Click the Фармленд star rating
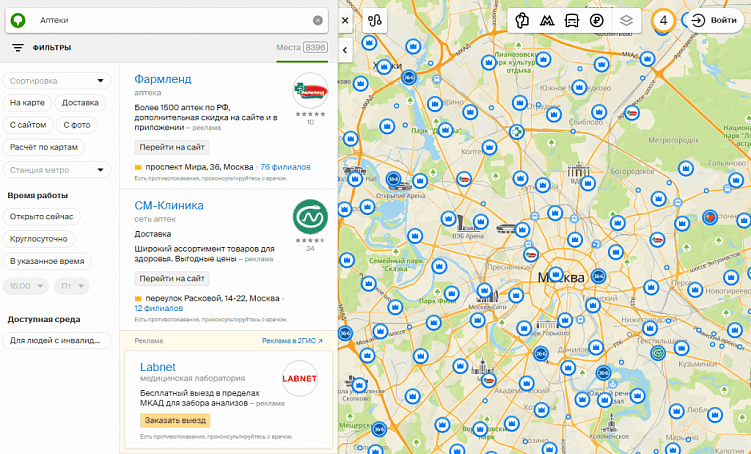 [310, 114]
